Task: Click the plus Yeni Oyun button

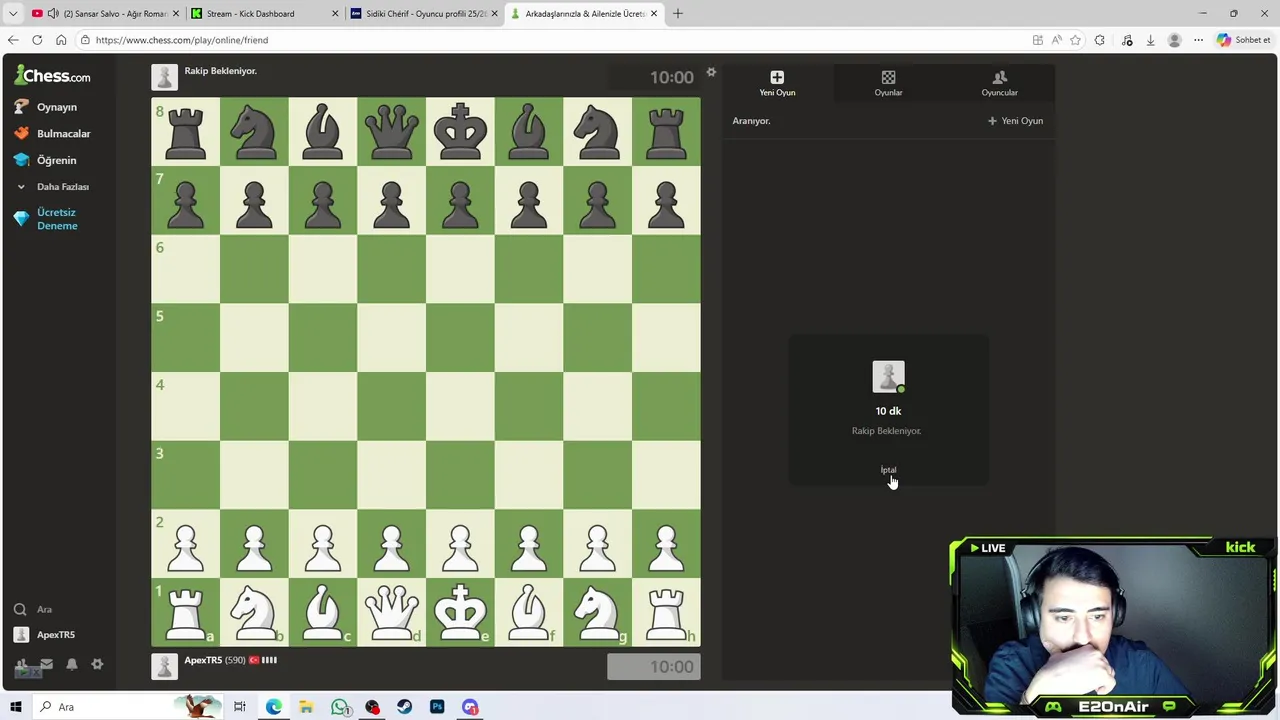Action: pos(1015,121)
